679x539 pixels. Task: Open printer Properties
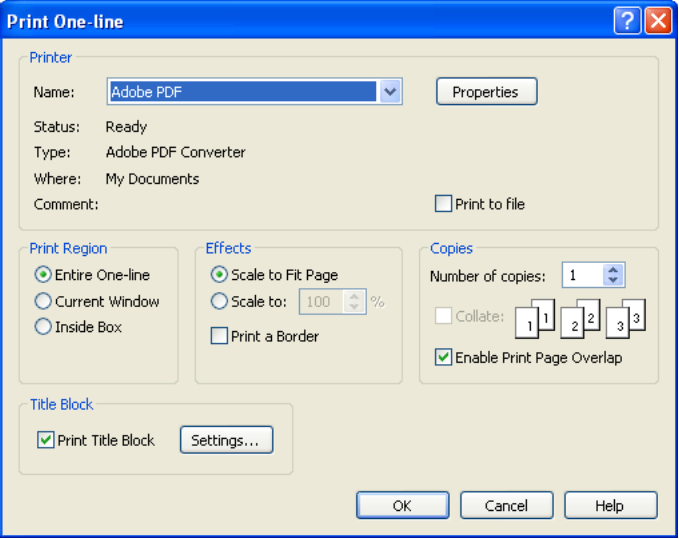point(486,92)
